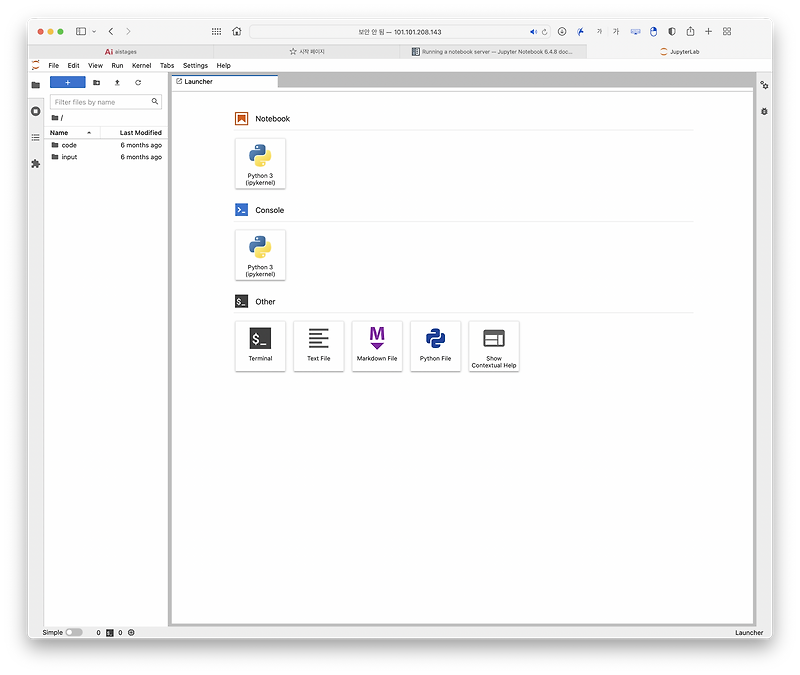This screenshot has height=675, width=800.
Task: Open Show Contextual Help from the Launcher
Action: (x=493, y=346)
